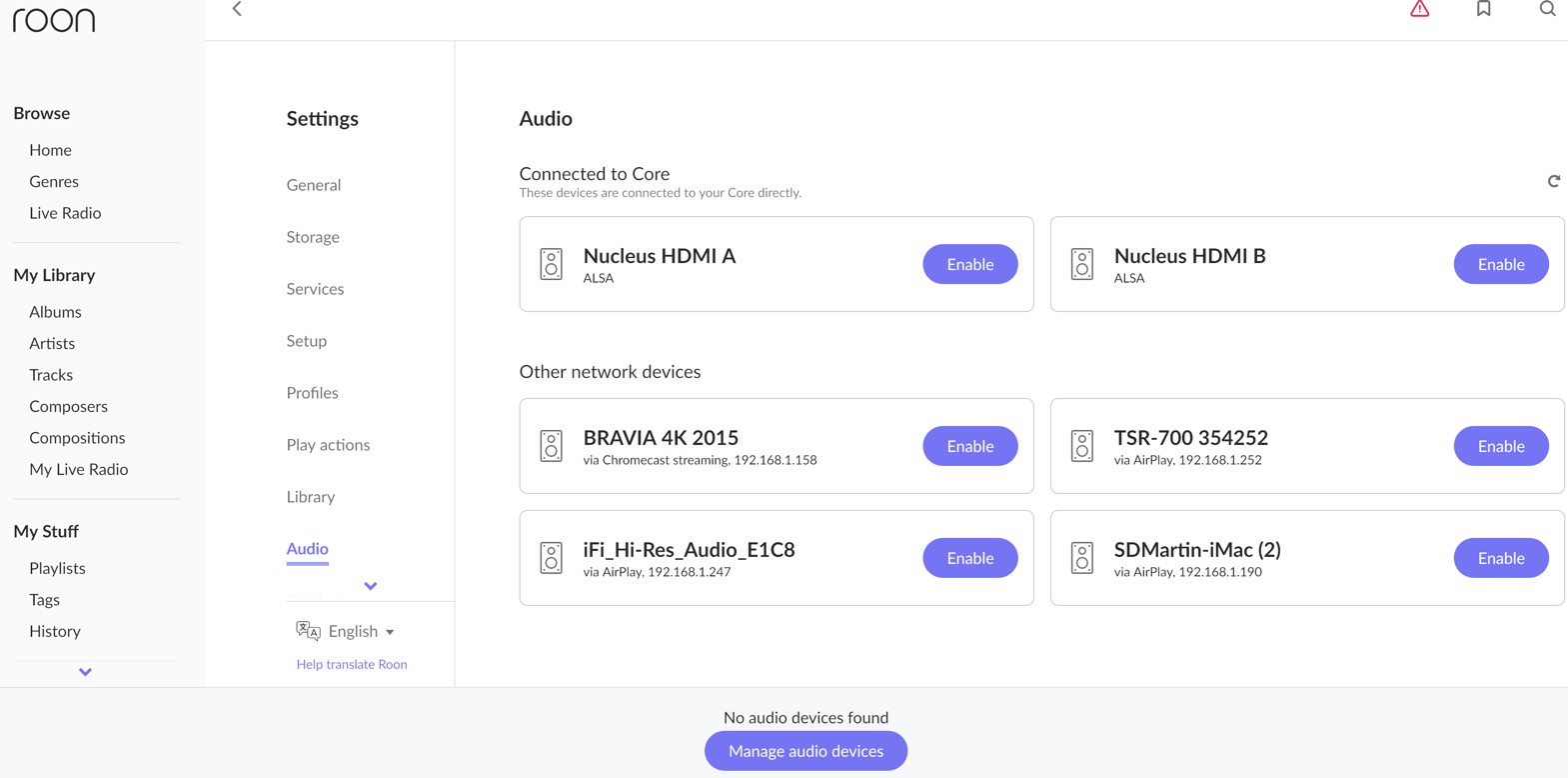Click the iFi_Hi-Res_Audio_E1C8 speaker icon
Screen dimensions: 1568x778
point(551,558)
